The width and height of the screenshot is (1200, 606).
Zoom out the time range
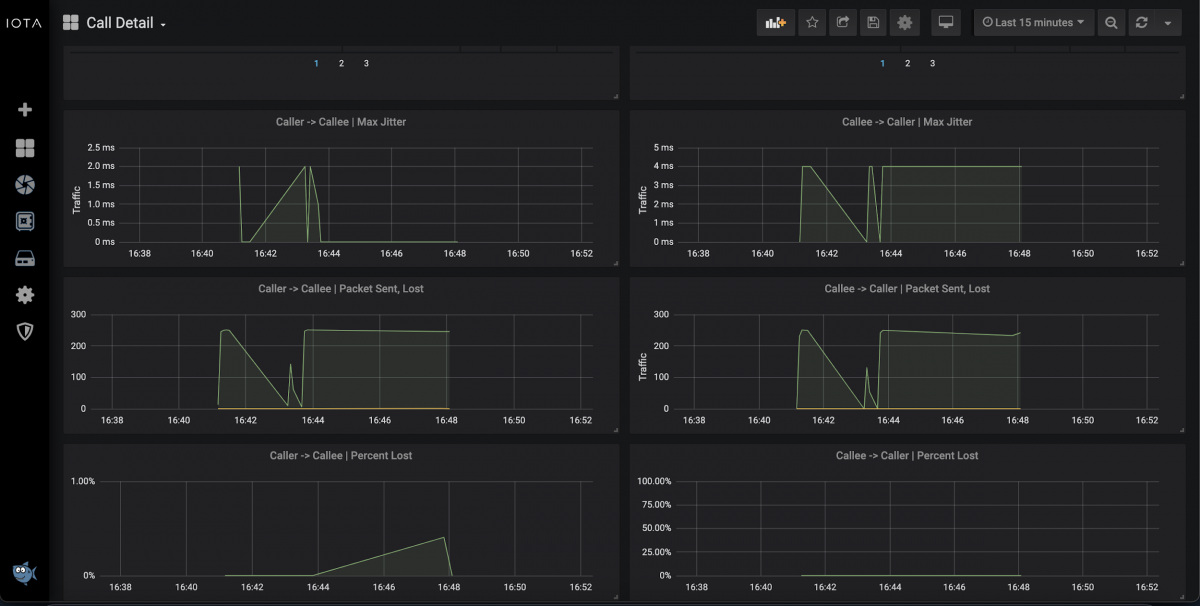(1111, 22)
